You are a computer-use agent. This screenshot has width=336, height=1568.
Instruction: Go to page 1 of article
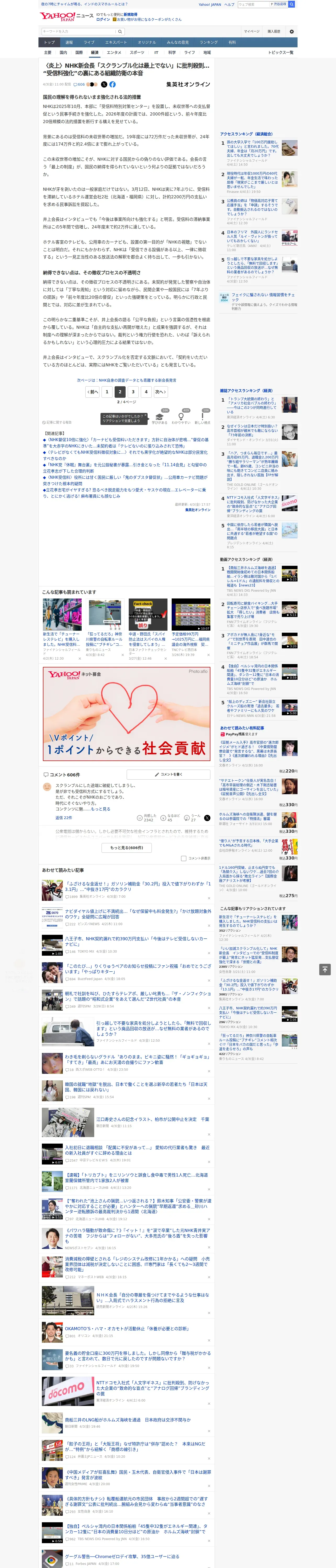click(x=107, y=392)
